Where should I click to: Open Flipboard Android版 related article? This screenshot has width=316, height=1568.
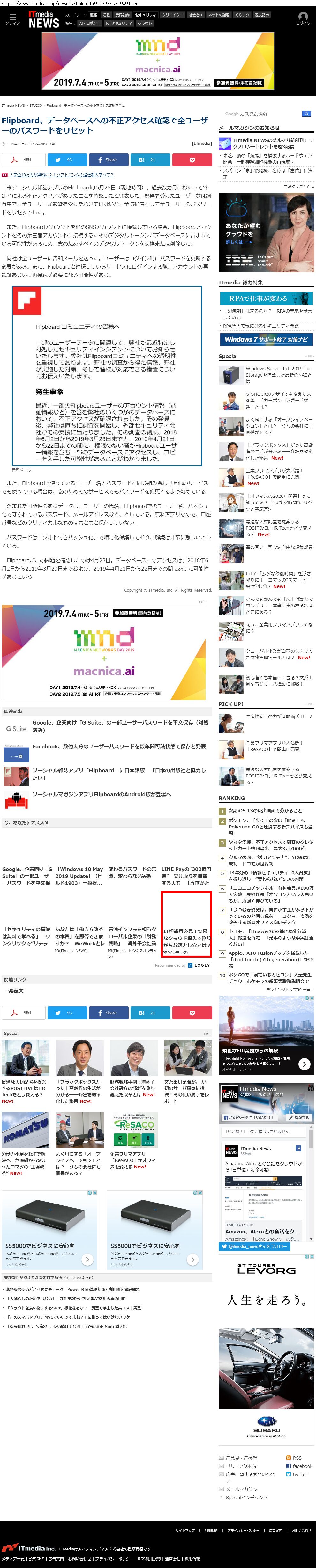coord(102,794)
